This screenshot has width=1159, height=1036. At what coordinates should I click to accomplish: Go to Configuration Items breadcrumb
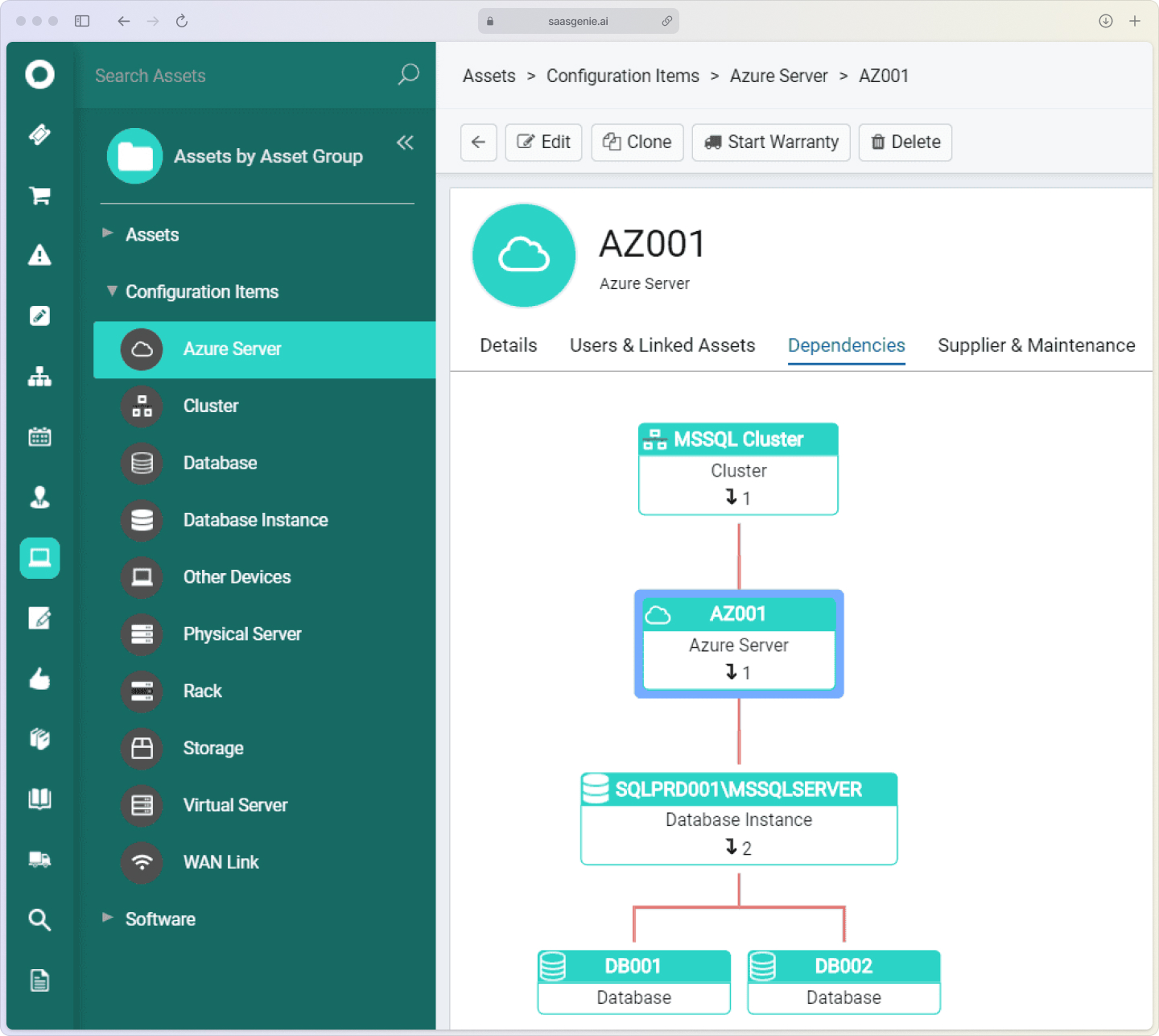(623, 76)
